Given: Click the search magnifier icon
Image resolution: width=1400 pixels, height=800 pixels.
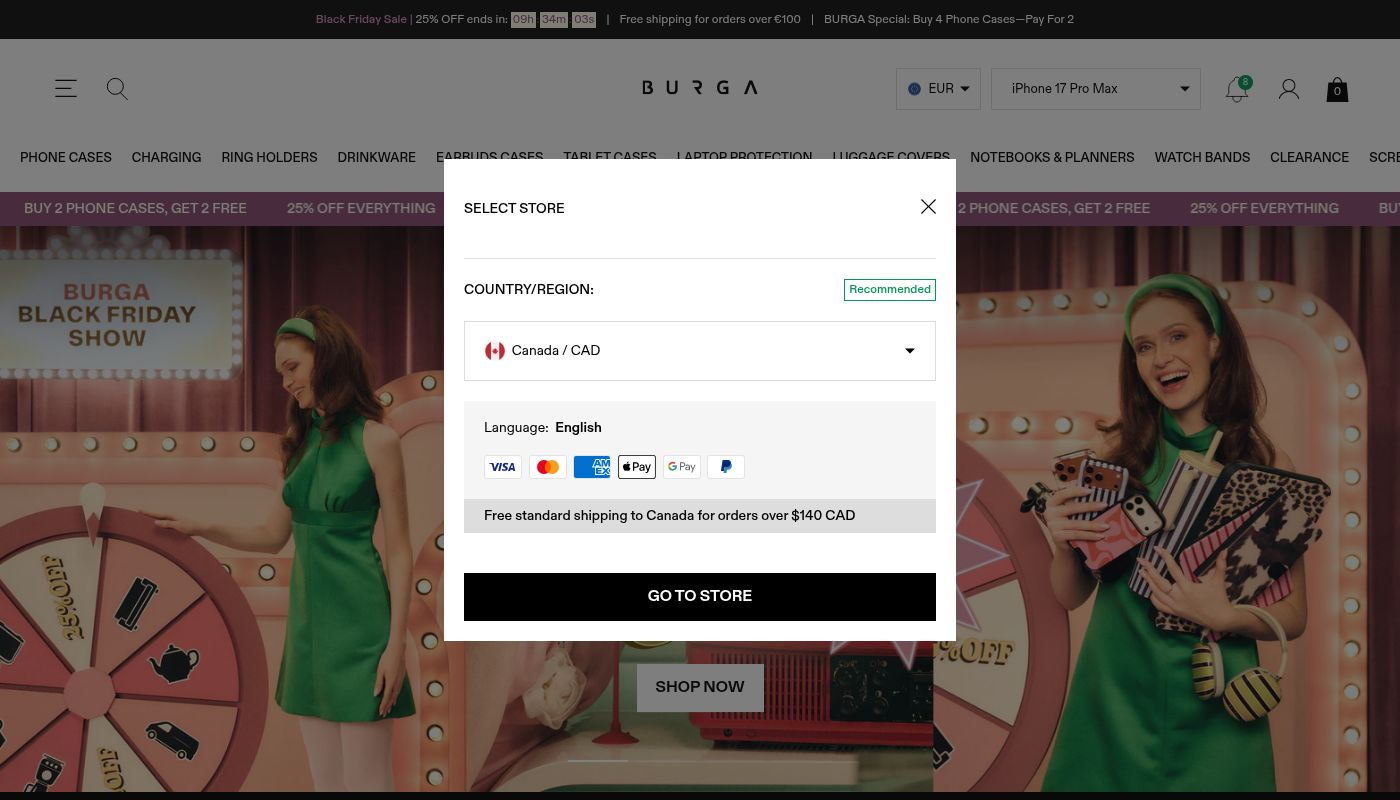Looking at the screenshot, I should click(117, 89).
